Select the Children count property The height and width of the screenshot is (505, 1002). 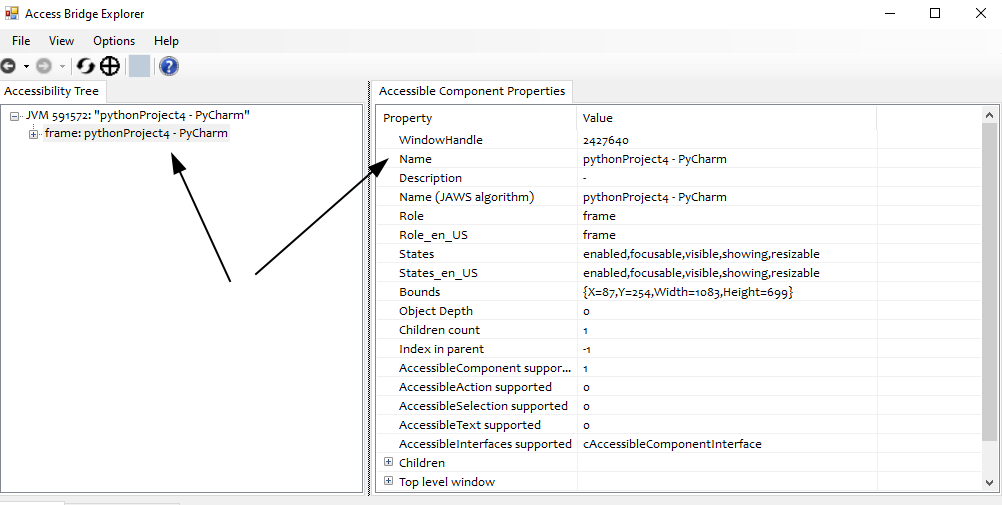tap(440, 330)
